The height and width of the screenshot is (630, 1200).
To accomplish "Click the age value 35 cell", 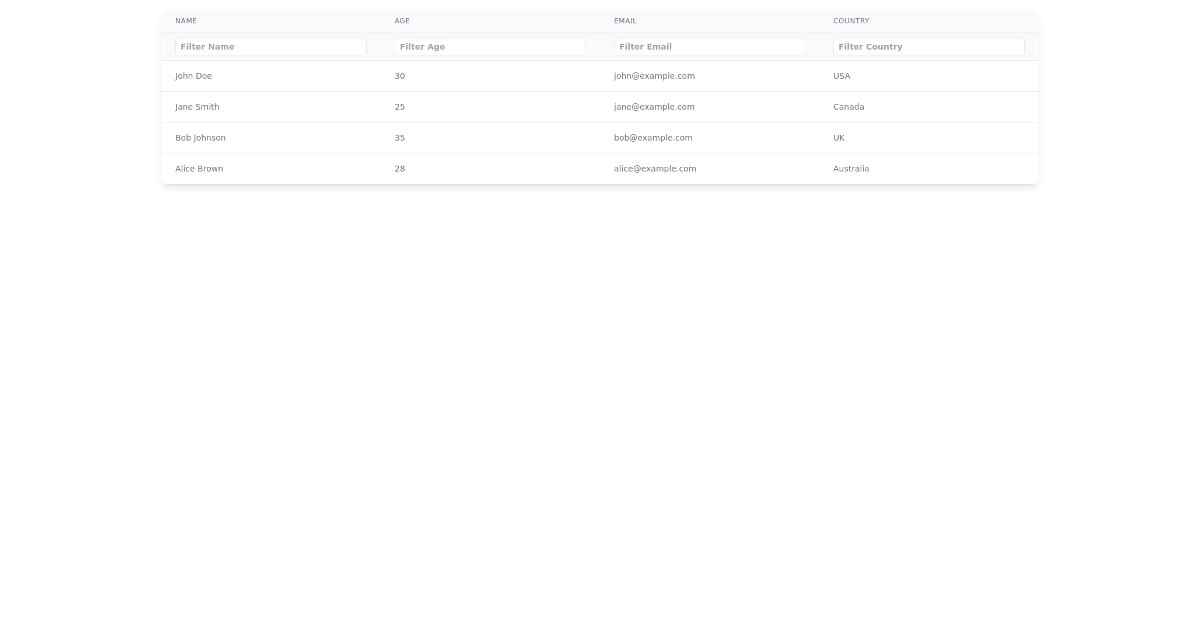I will point(400,138).
